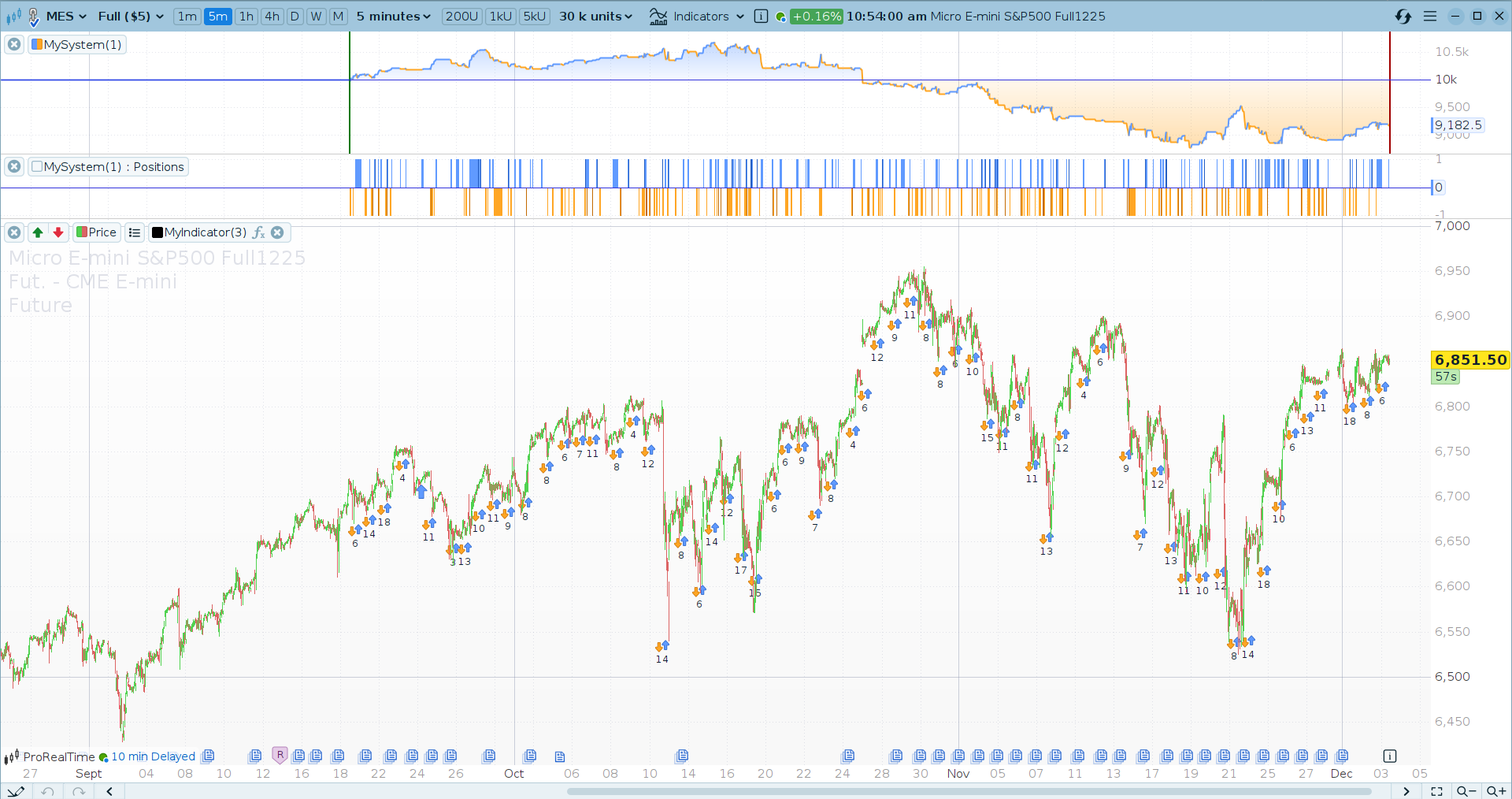The height and width of the screenshot is (799, 1512).
Task: Open MySystem(1) equity curve settings
Action: 83,44
